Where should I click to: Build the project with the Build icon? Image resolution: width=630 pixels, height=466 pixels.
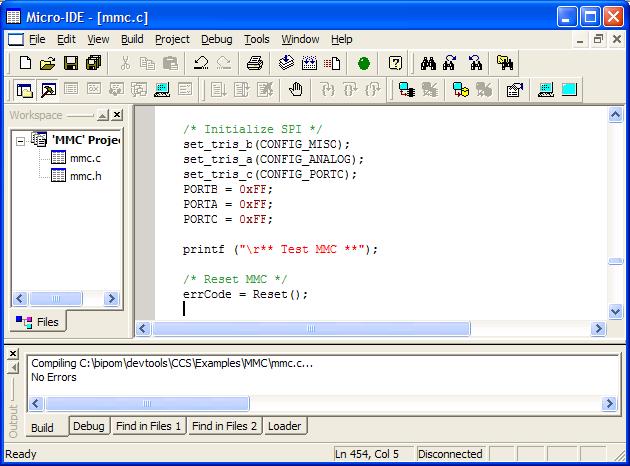coord(309,63)
